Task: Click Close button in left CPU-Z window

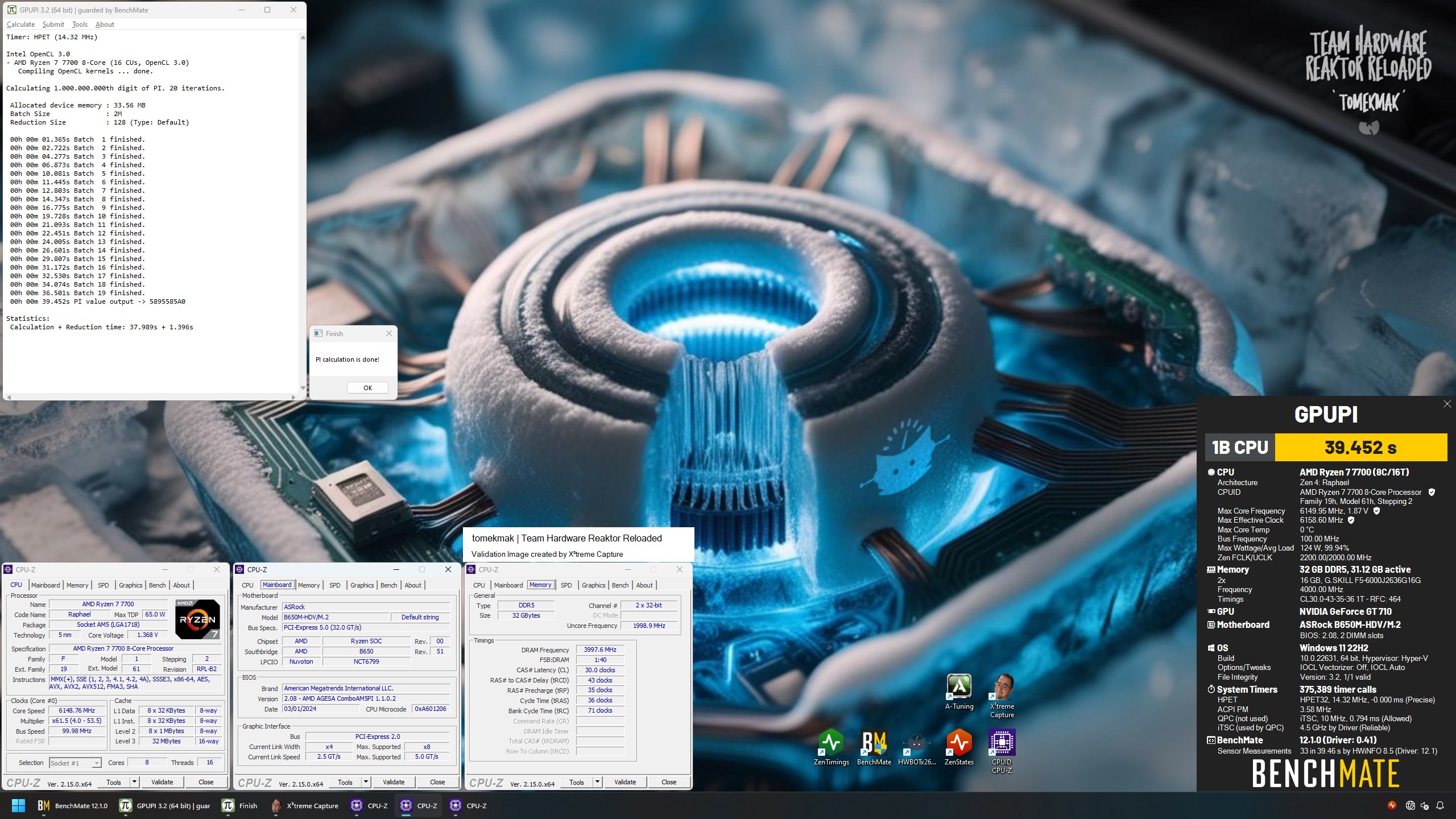Action: [x=206, y=782]
